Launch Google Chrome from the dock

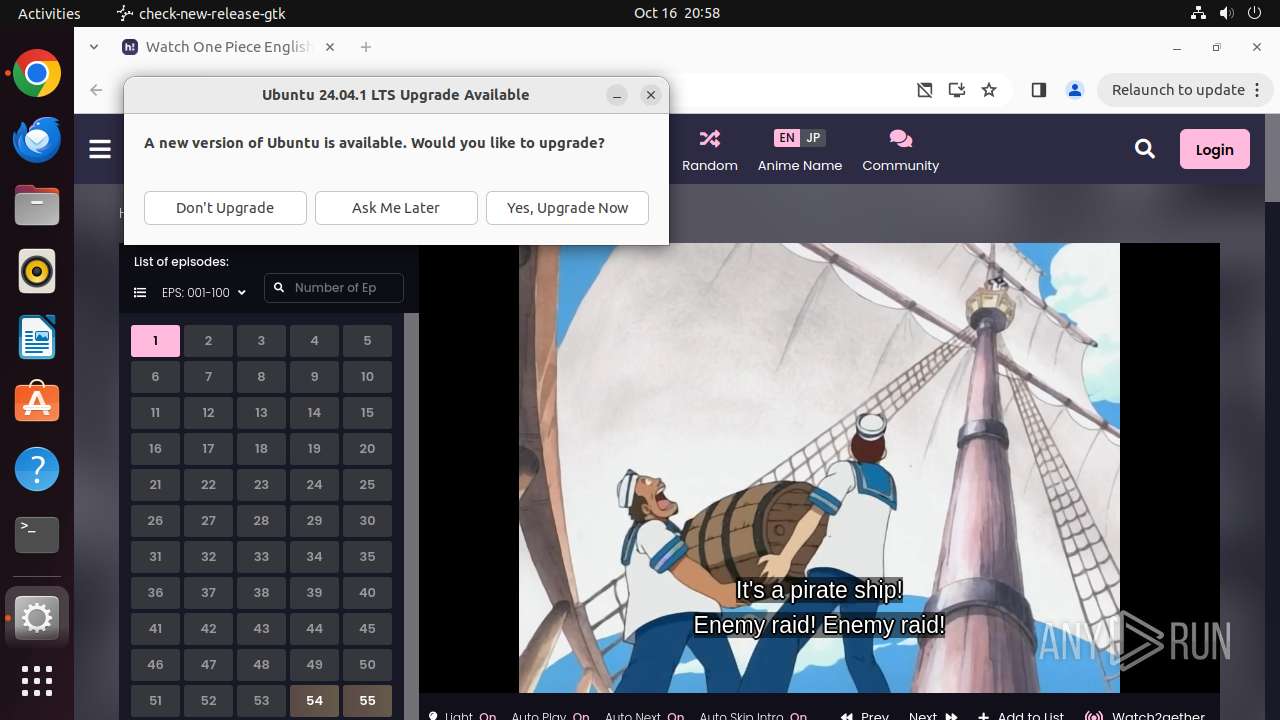pos(37,74)
